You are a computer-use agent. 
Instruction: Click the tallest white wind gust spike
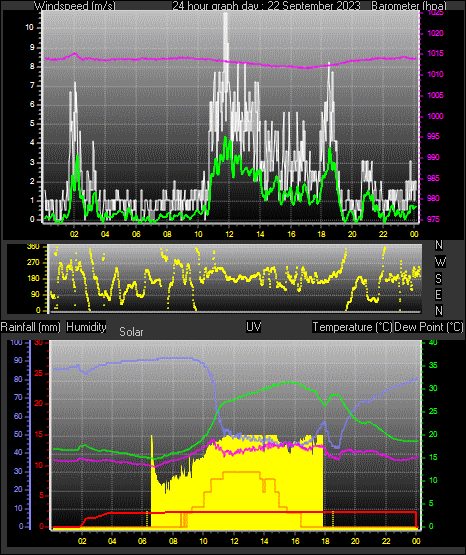point(225,46)
